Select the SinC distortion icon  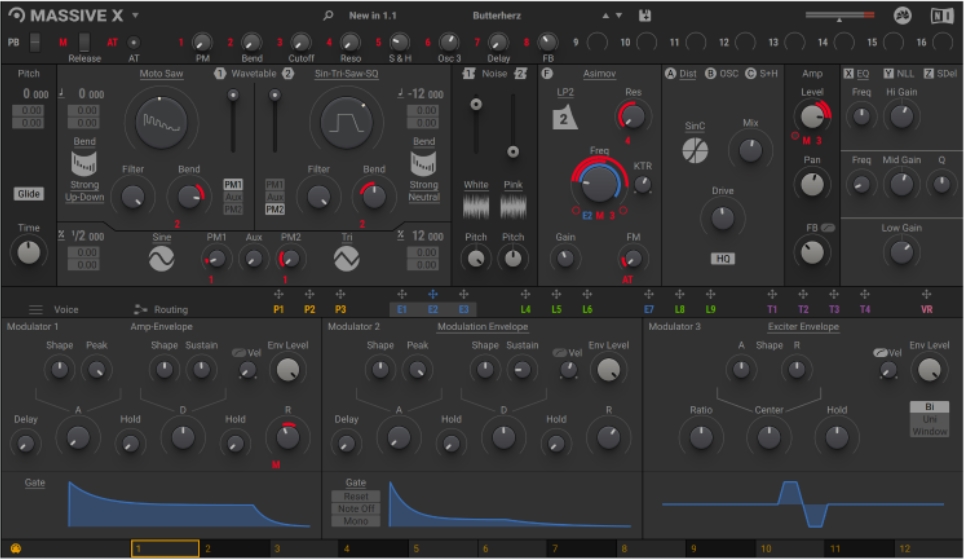[695, 151]
